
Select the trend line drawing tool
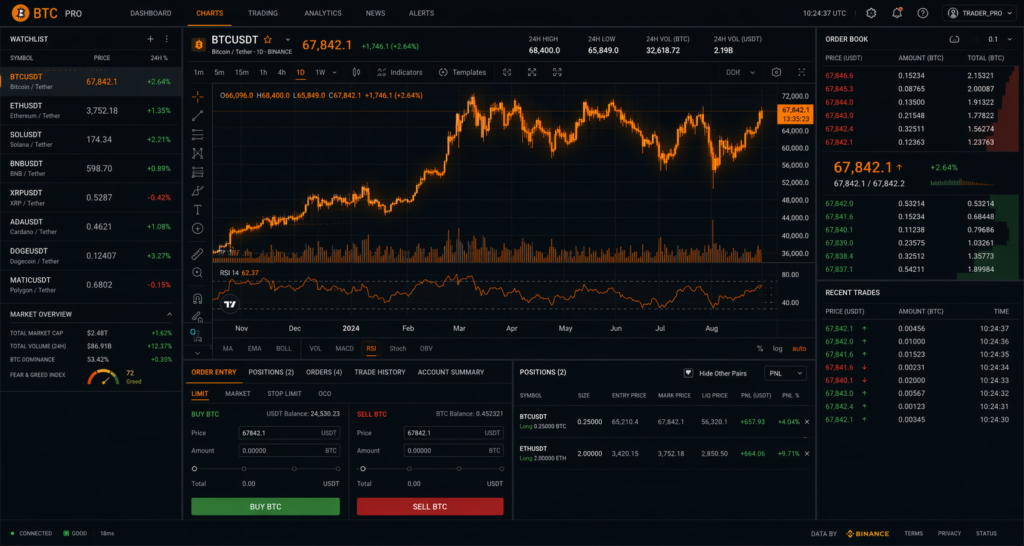[x=197, y=116]
